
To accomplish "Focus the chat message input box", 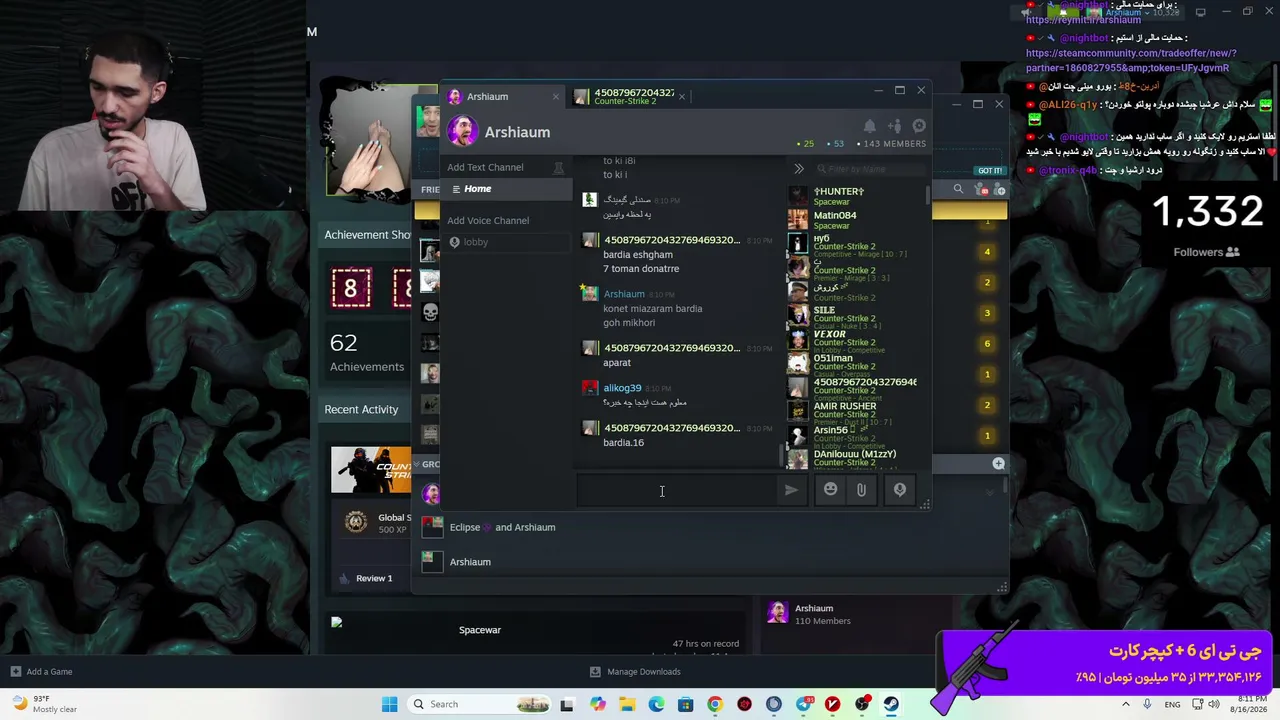I will click(x=677, y=490).
